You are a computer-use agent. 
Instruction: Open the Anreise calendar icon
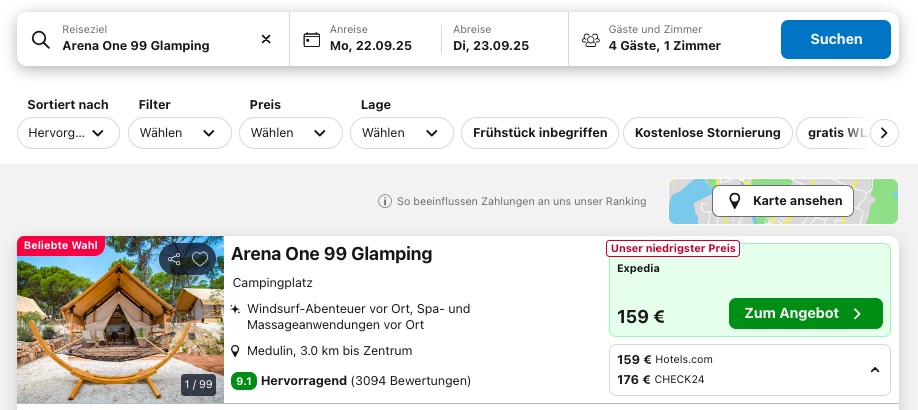coord(311,40)
